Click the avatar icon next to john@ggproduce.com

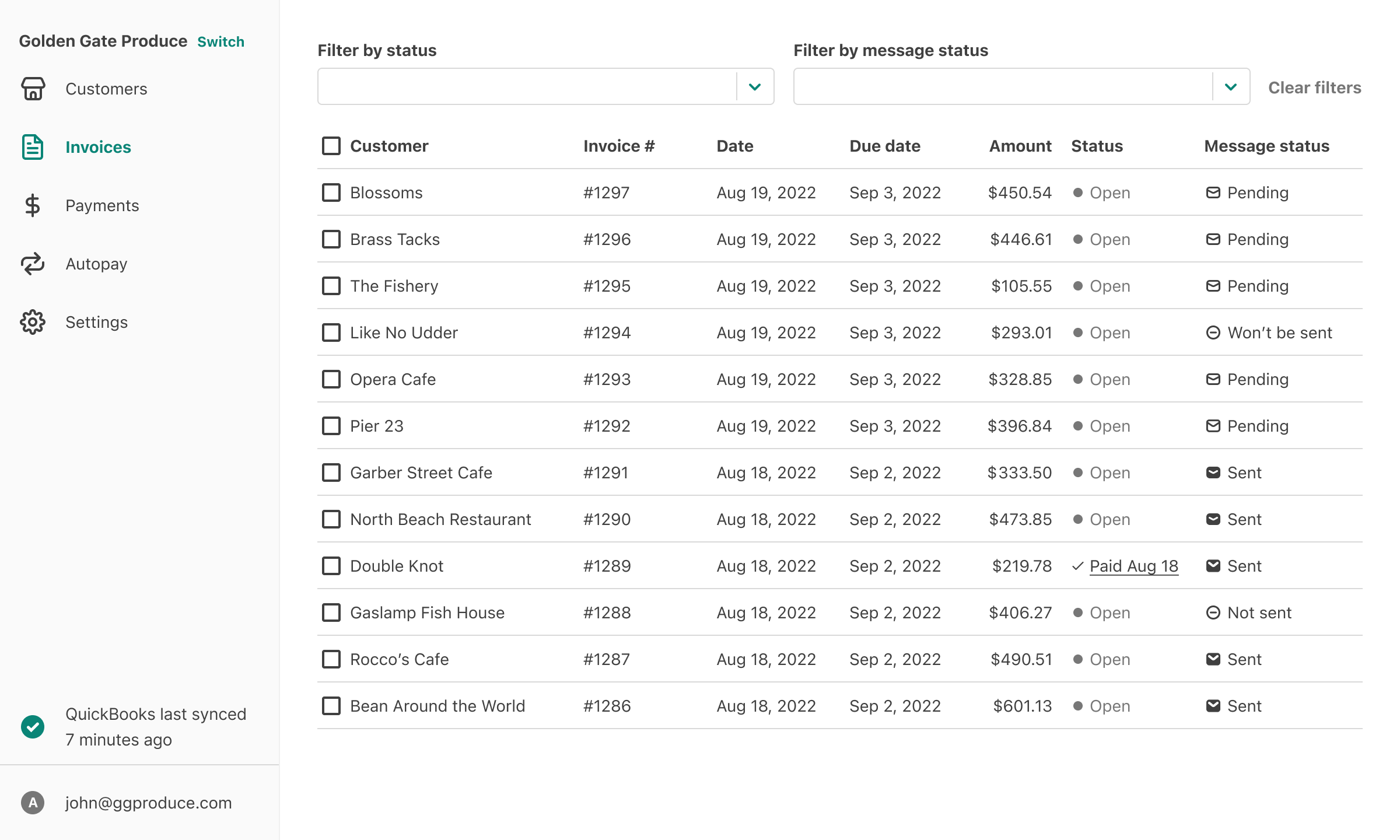(x=33, y=803)
